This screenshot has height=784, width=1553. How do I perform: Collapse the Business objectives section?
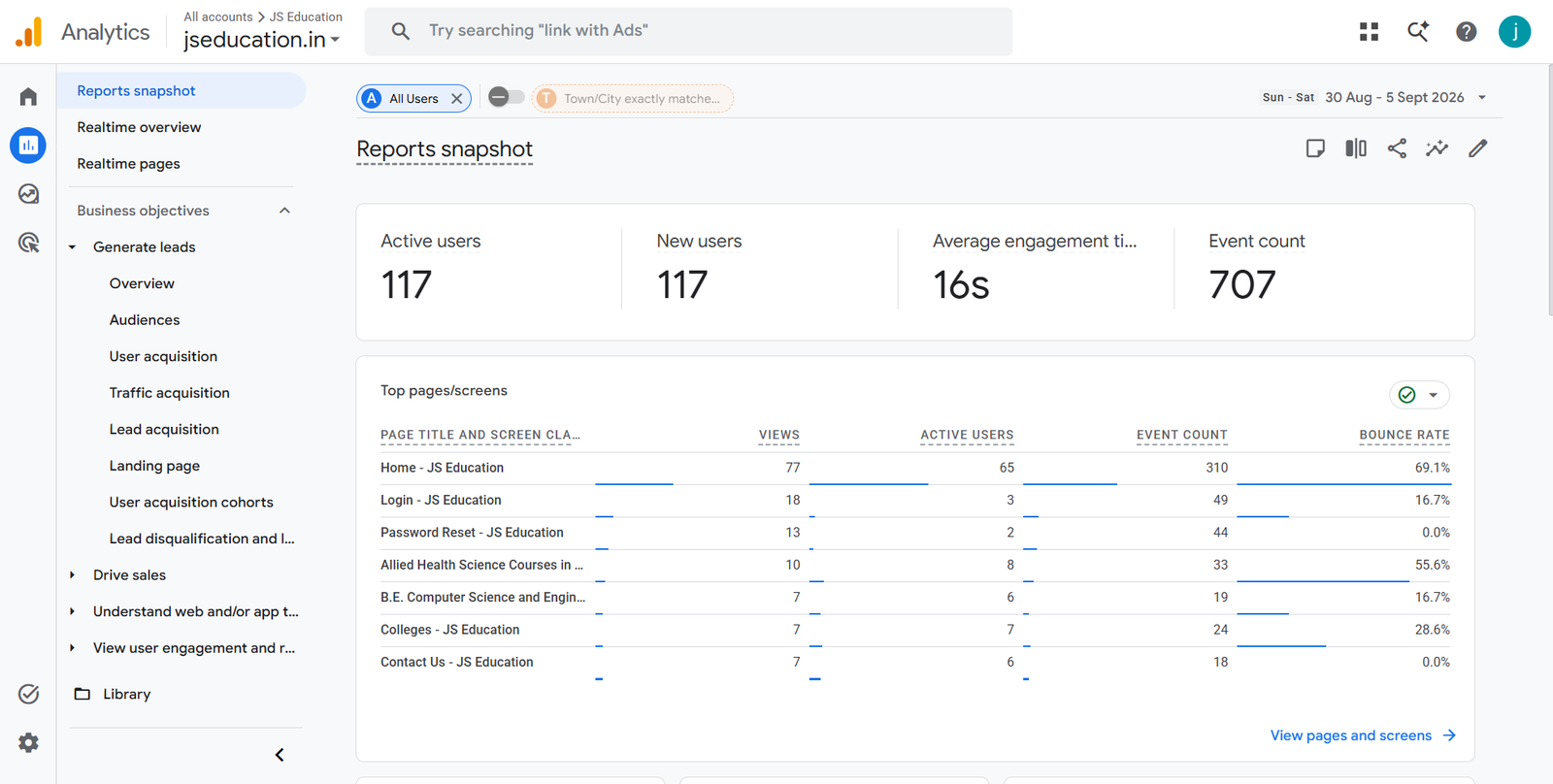pos(284,211)
